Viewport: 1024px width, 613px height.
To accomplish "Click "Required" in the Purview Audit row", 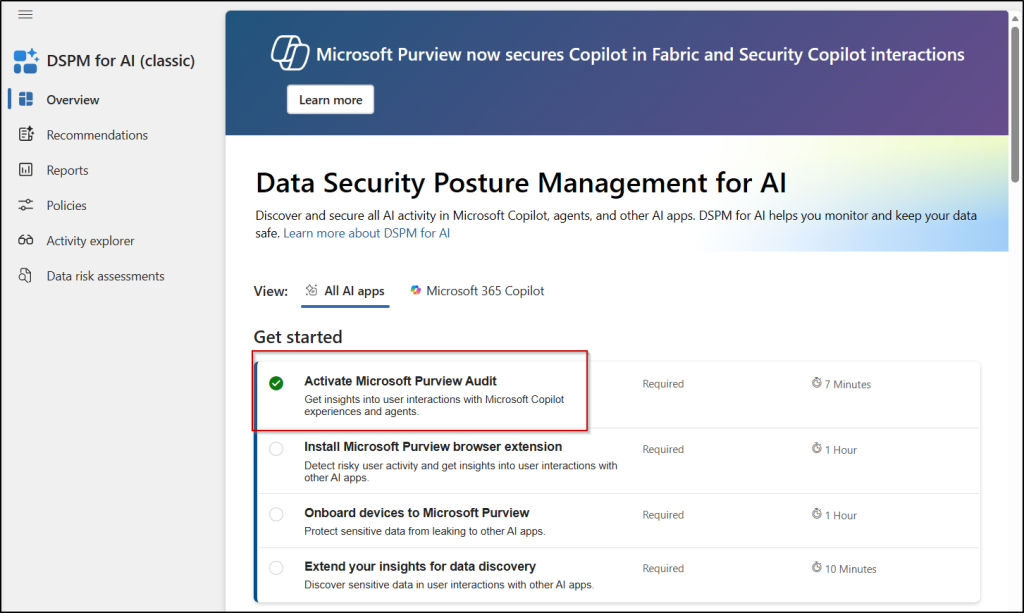I will [663, 384].
